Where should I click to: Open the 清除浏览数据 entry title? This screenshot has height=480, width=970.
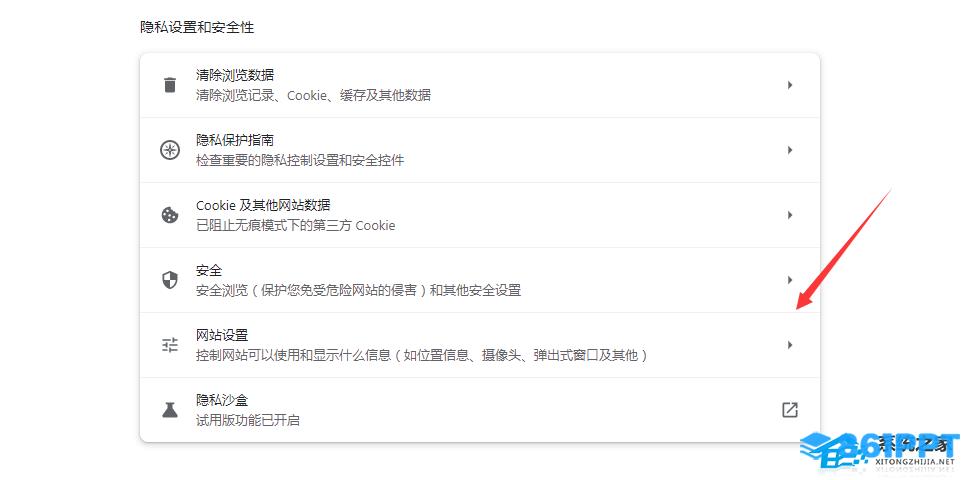tap(235, 75)
